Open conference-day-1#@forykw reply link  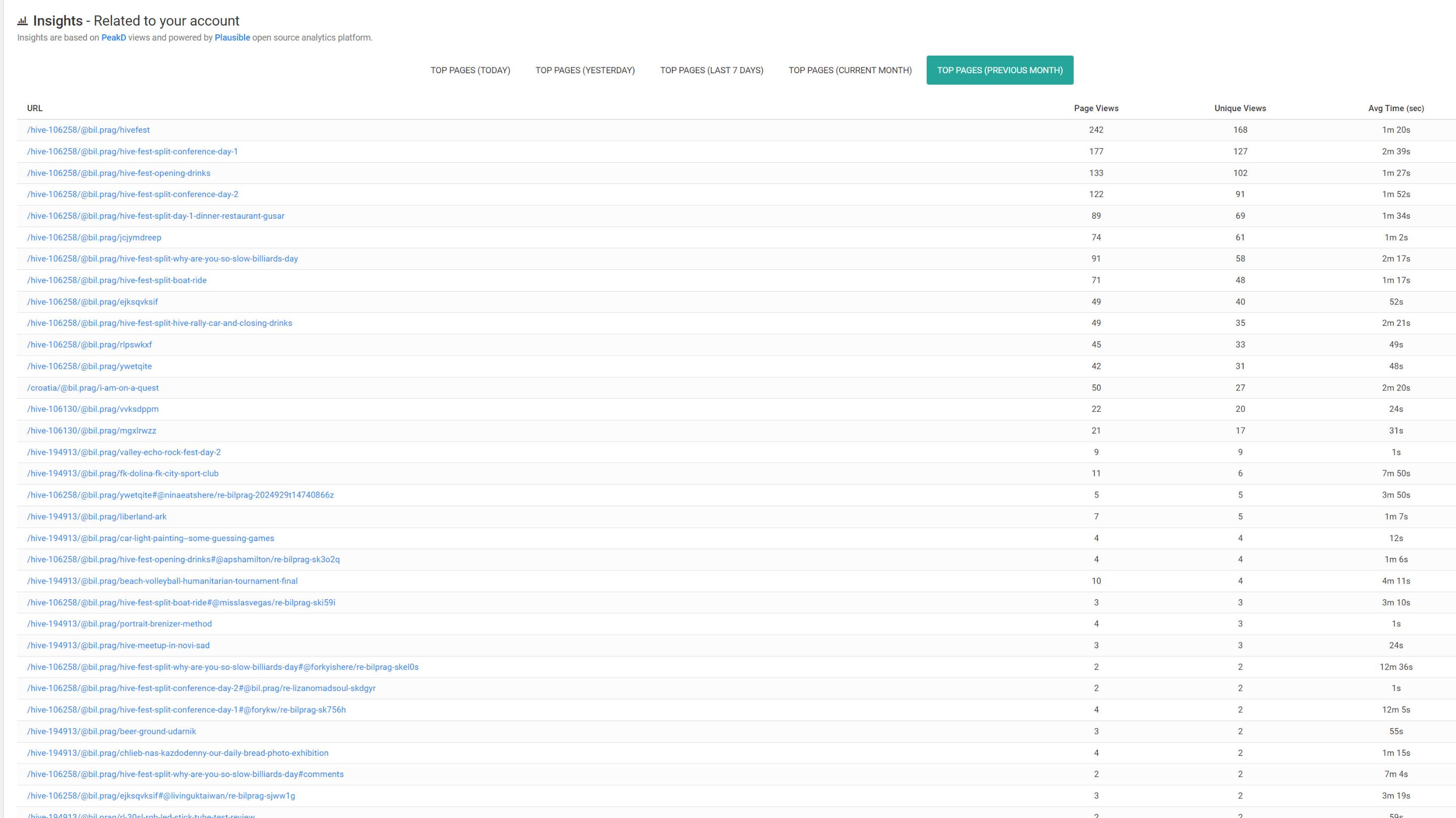tap(187, 709)
